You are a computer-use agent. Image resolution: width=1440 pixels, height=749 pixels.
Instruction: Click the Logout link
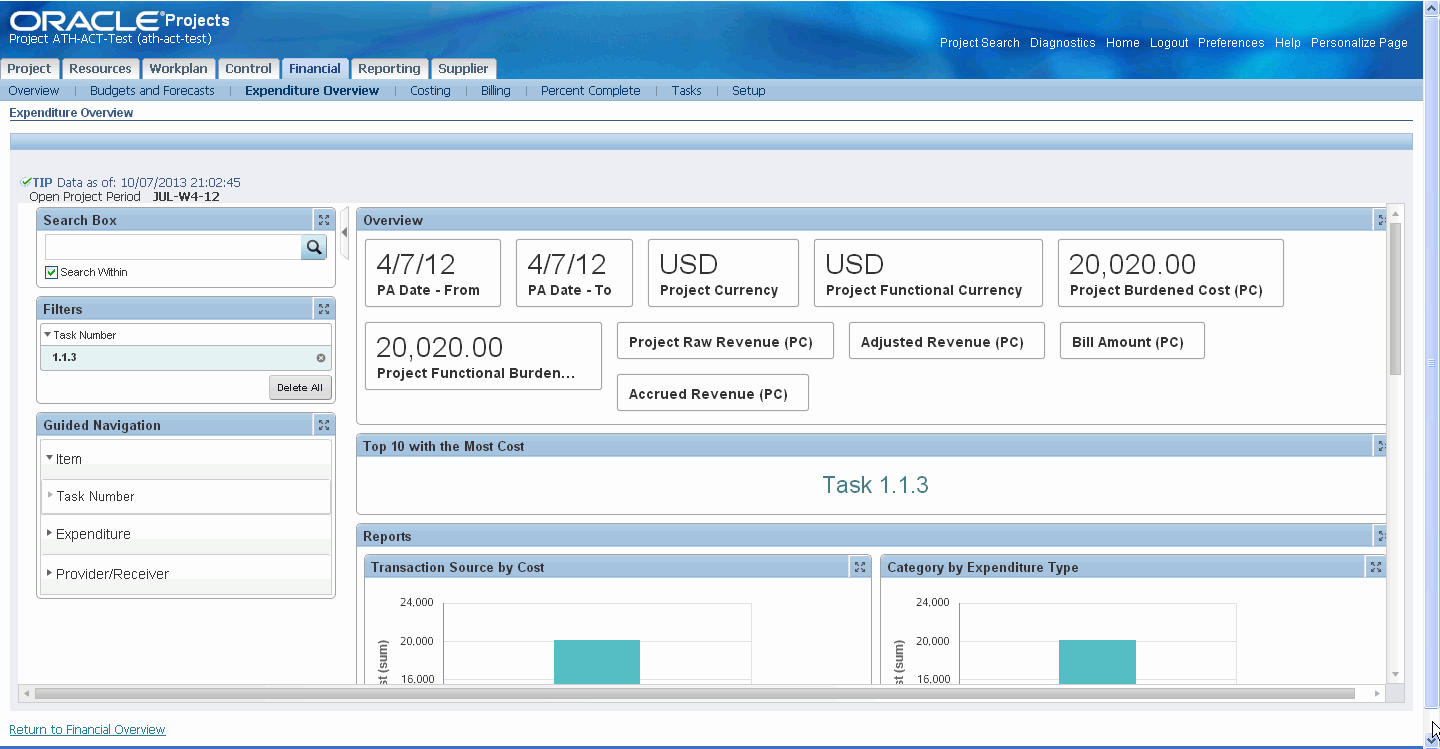click(1169, 43)
